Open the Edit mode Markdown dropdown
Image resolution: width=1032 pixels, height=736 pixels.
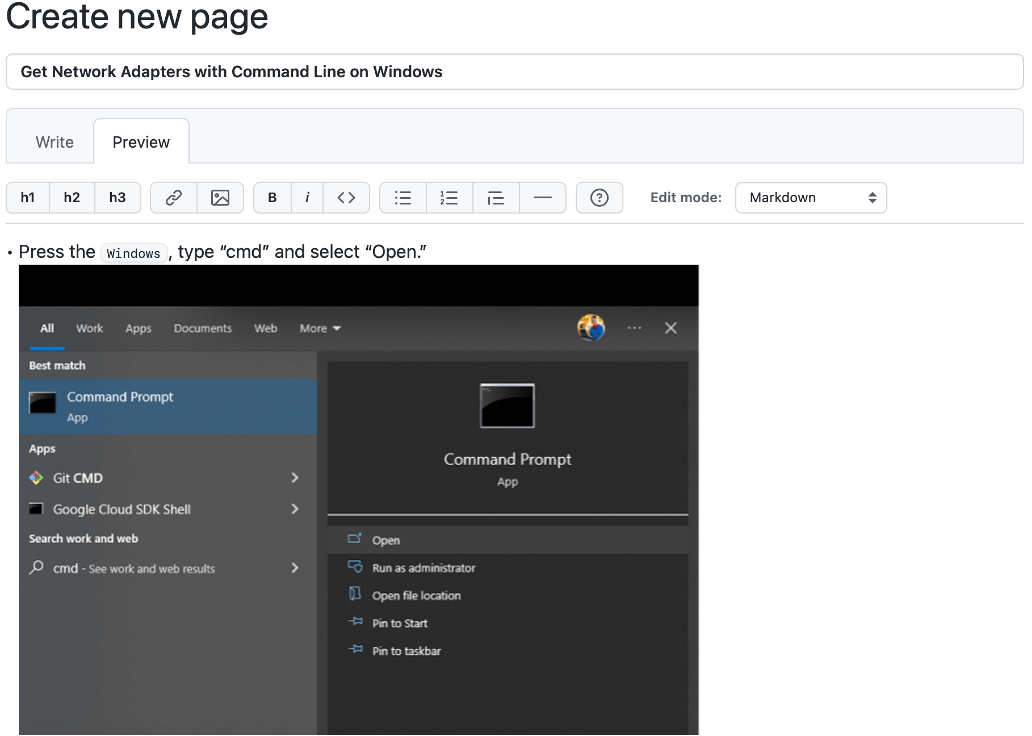(811, 197)
